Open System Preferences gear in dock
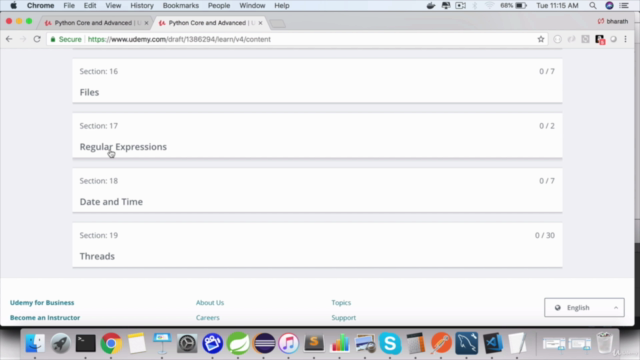The image size is (640, 360). click(187, 343)
